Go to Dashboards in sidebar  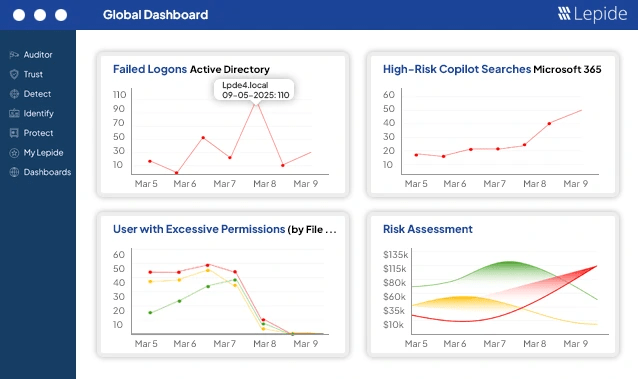[x=47, y=172]
